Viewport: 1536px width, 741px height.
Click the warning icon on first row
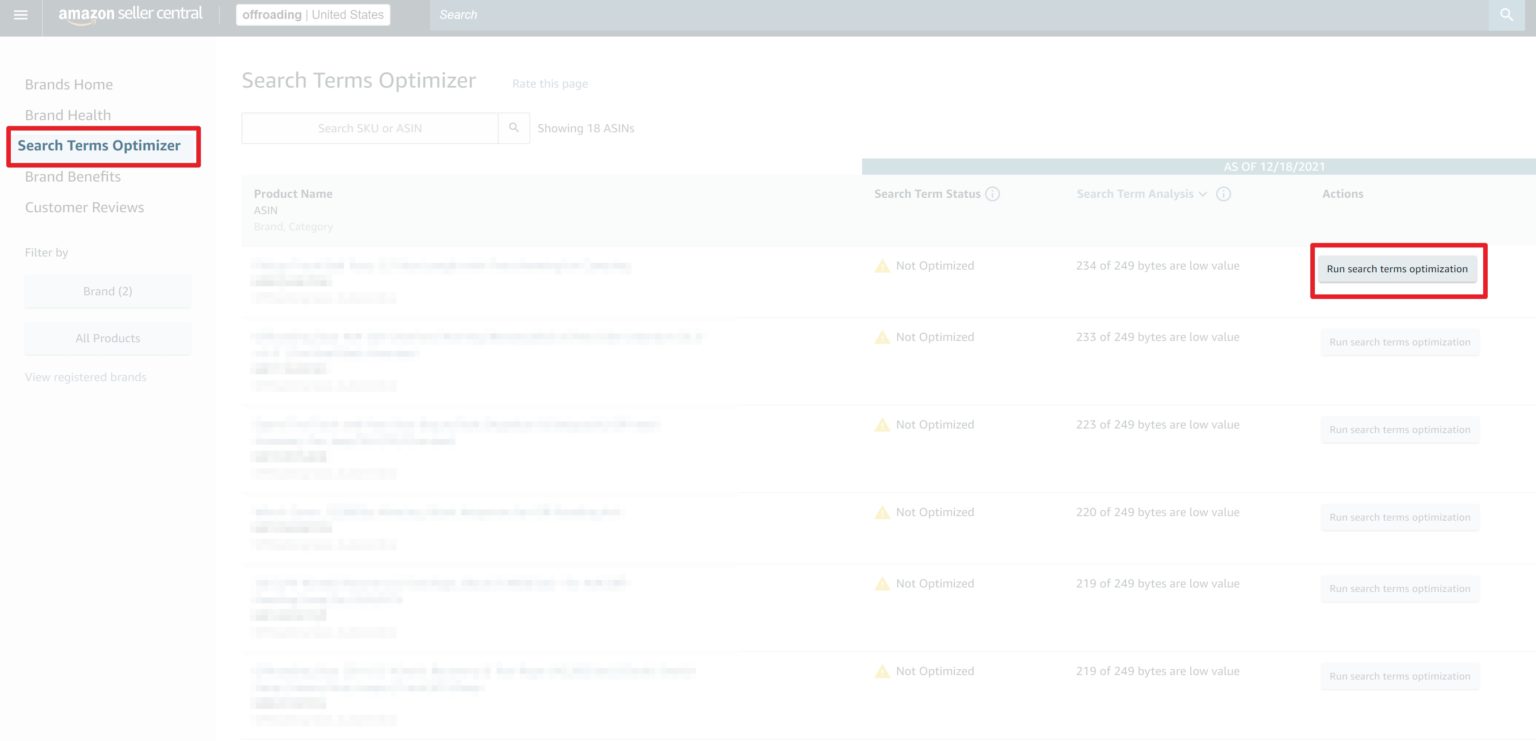tap(882, 266)
